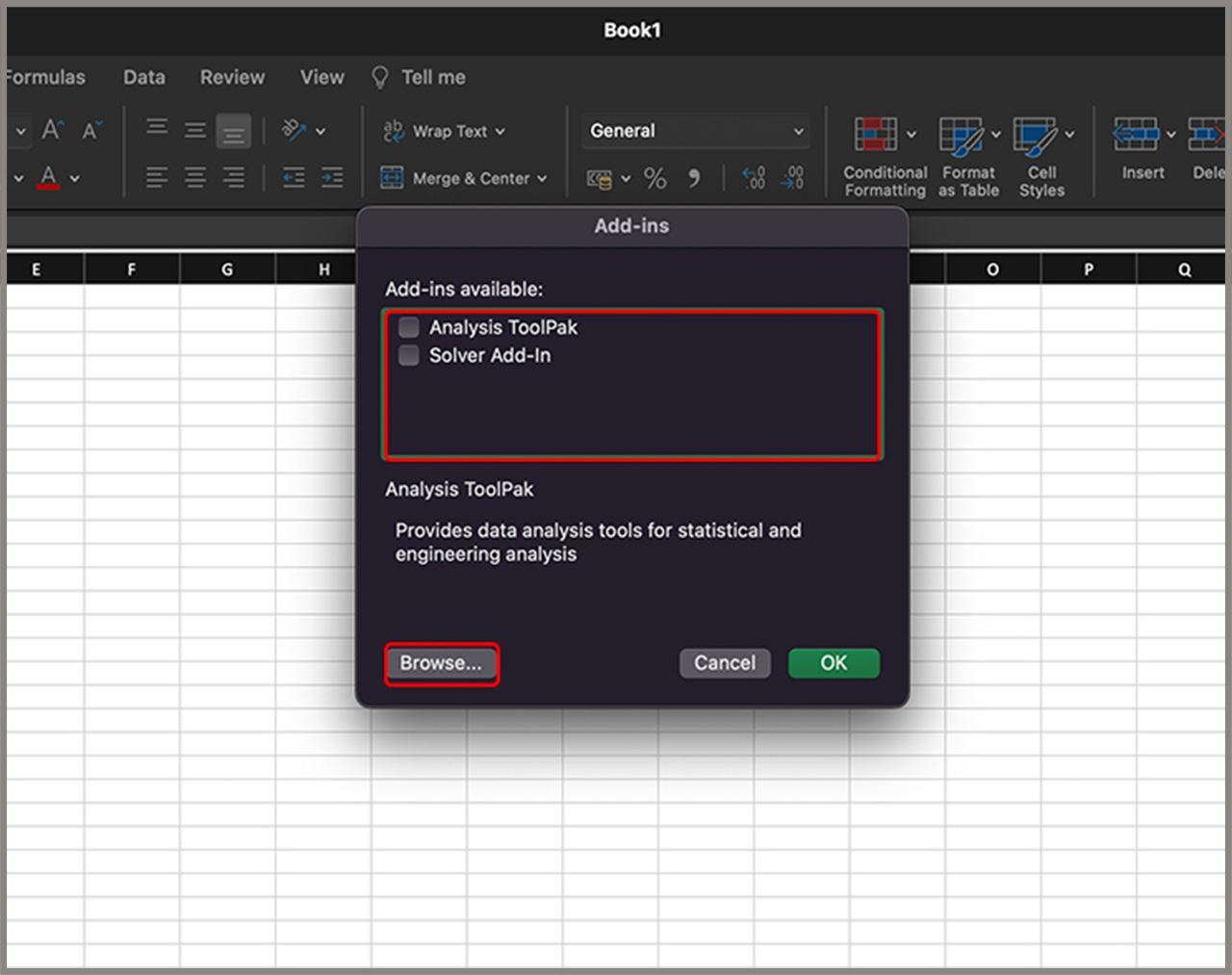Align text left in the cell
The image size is (1232, 975).
pyautogui.click(x=157, y=177)
